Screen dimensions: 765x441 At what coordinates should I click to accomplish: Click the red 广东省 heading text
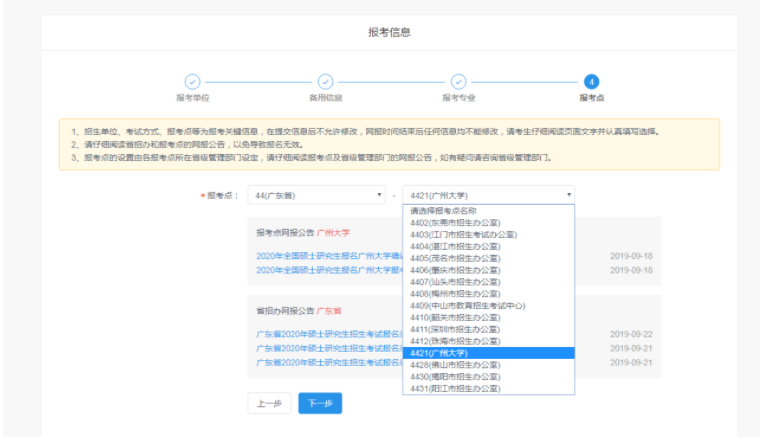click(x=329, y=311)
